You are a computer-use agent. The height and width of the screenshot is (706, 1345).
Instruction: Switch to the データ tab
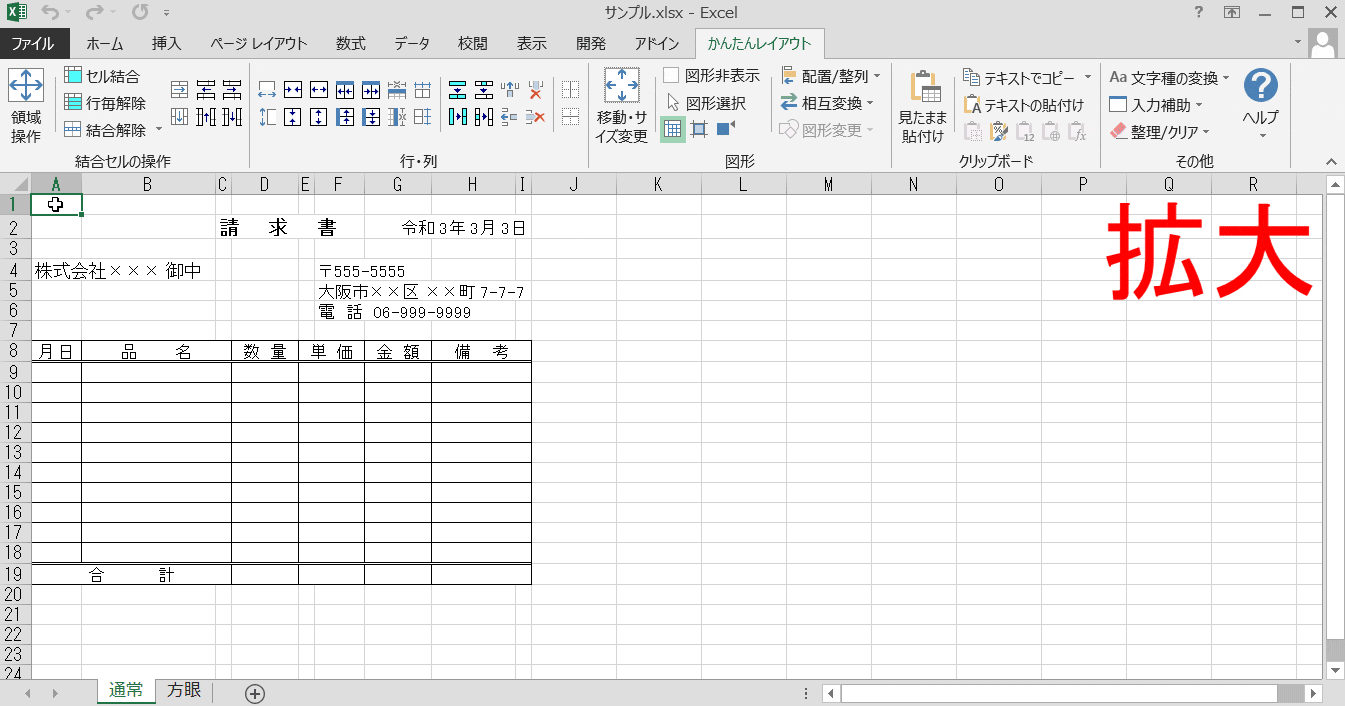point(412,43)
